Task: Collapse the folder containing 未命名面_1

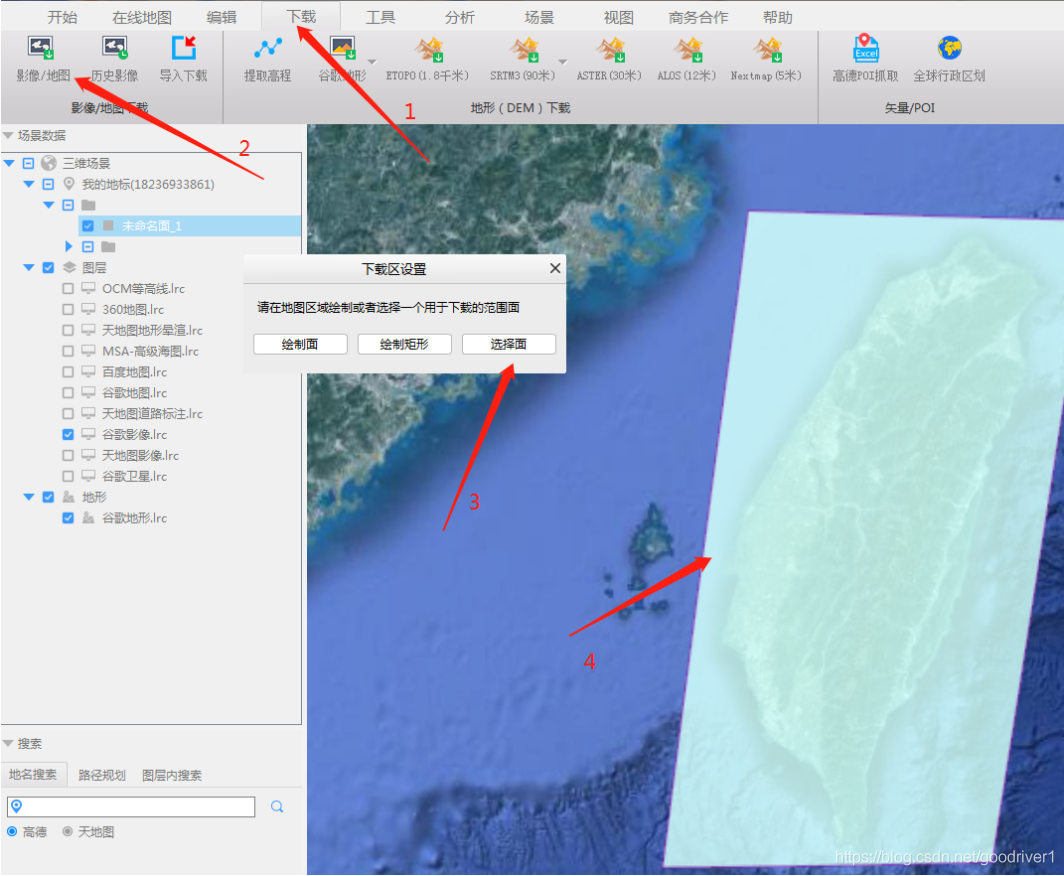Action: pos(49,205)
